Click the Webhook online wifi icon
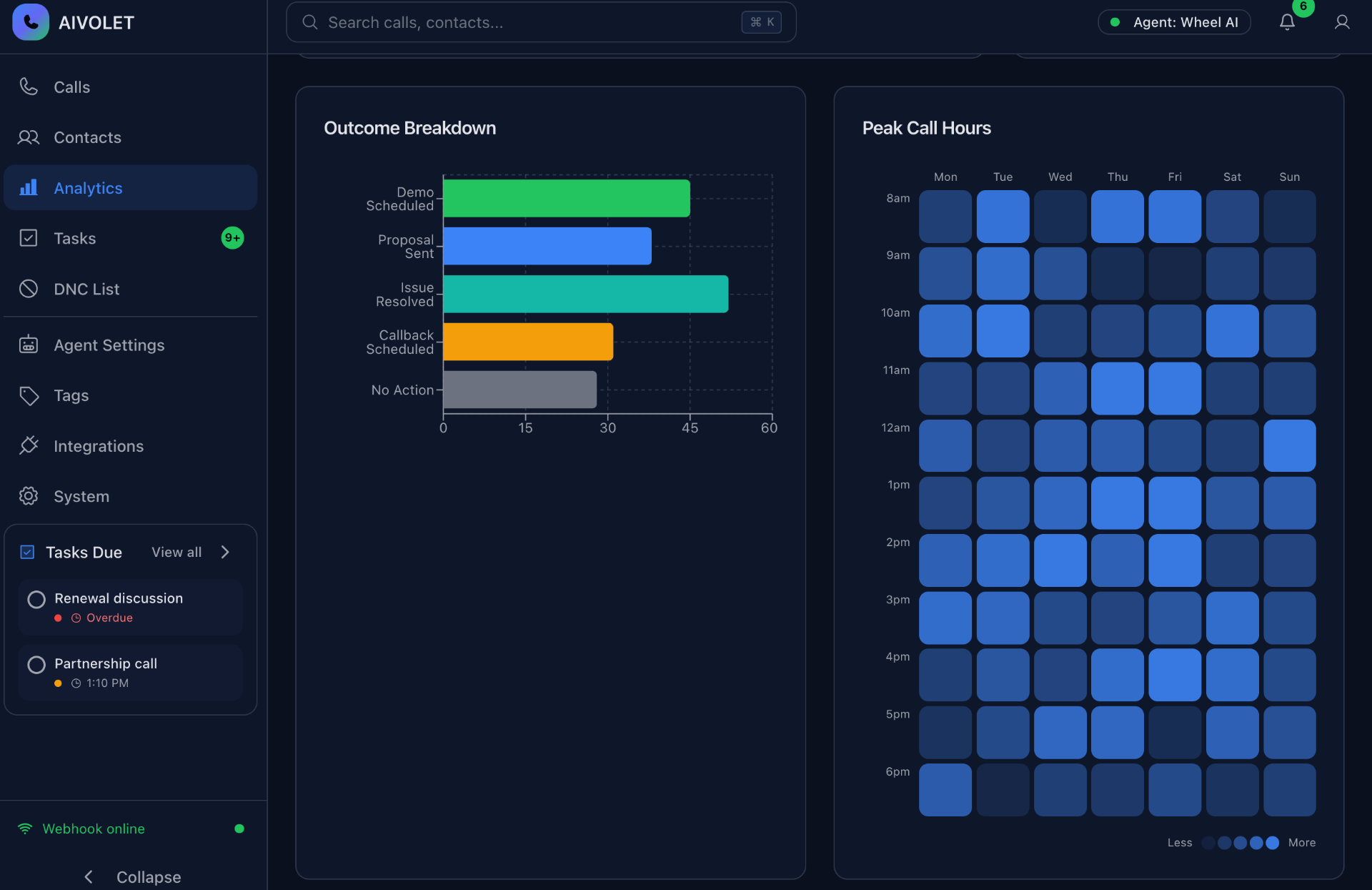Image resolution: width=1372 pixels, height=890 pixels. pos(25,829)
